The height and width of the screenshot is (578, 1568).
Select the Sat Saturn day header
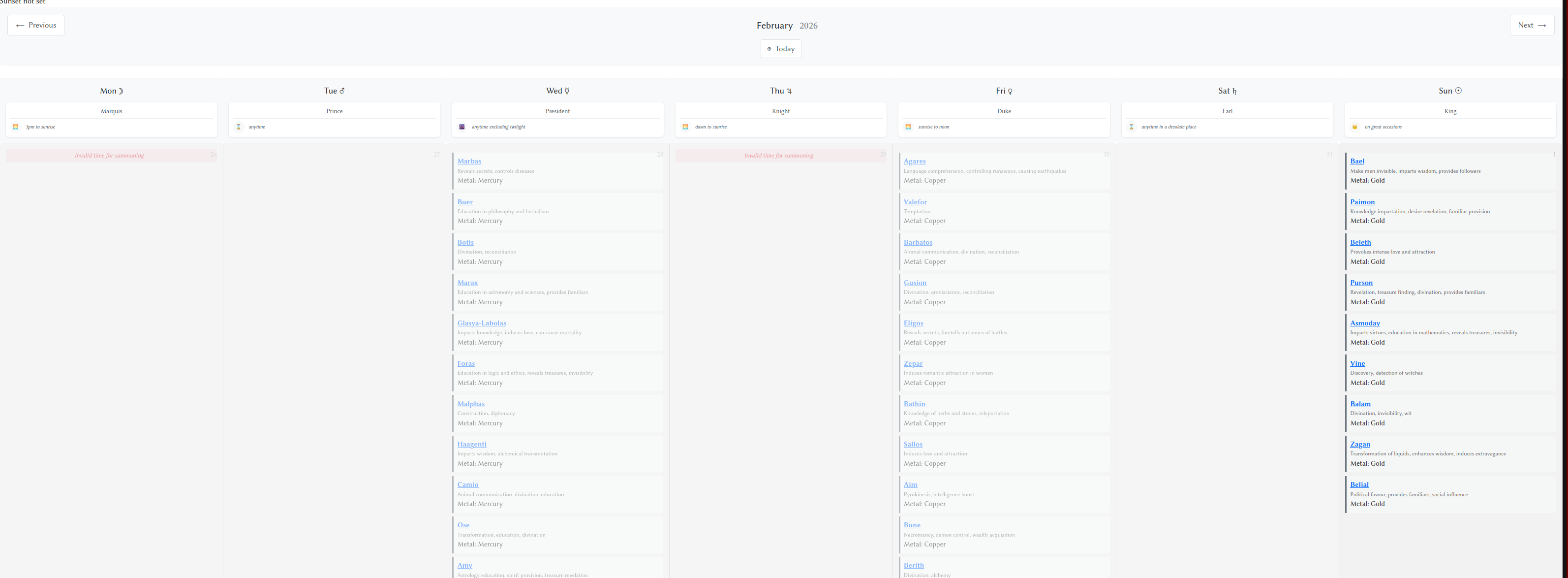[1227, 91]
